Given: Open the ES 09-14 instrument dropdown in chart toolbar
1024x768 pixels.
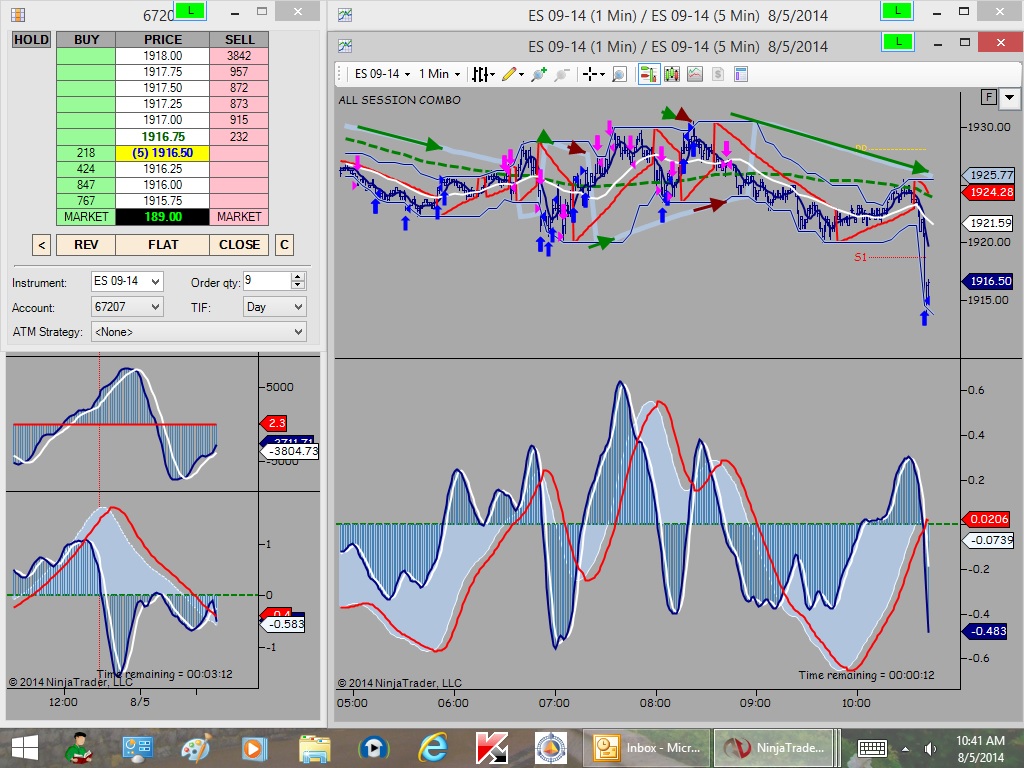Looking at the screenshot, I should (x=383, y=74).
